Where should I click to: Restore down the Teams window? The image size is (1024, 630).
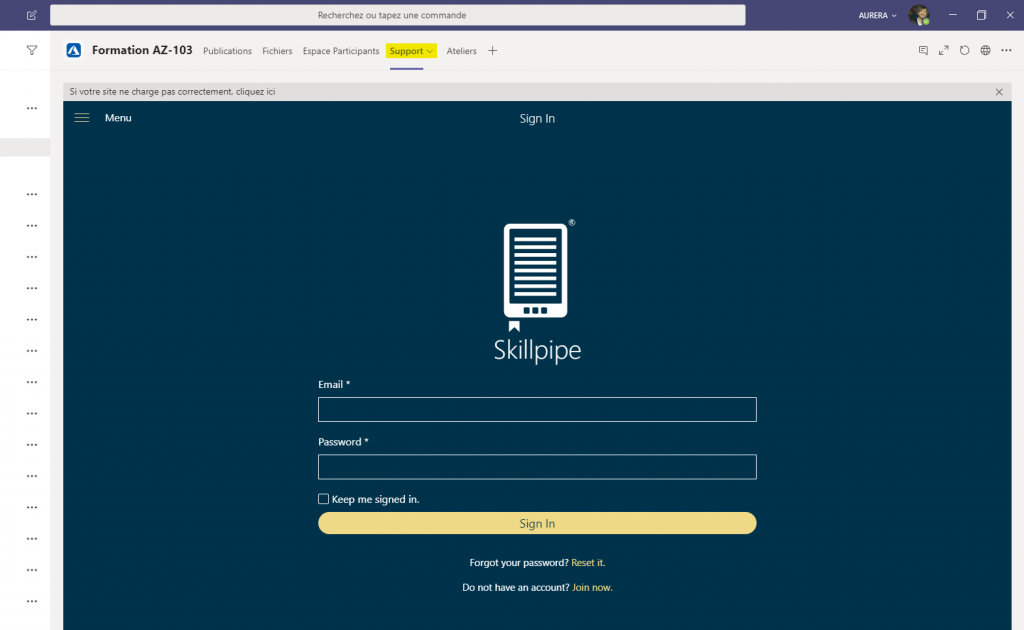tap(981, 15)
